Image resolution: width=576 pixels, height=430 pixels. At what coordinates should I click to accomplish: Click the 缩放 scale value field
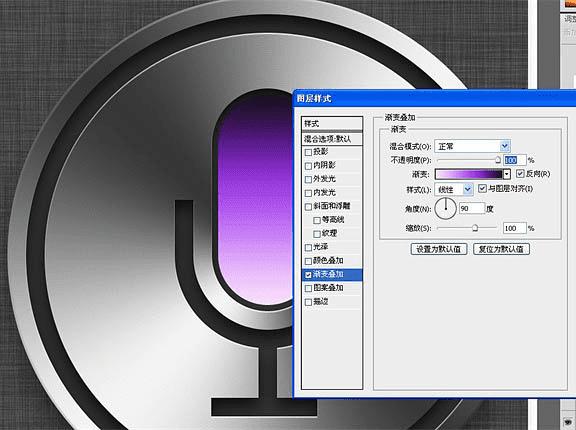515,228
